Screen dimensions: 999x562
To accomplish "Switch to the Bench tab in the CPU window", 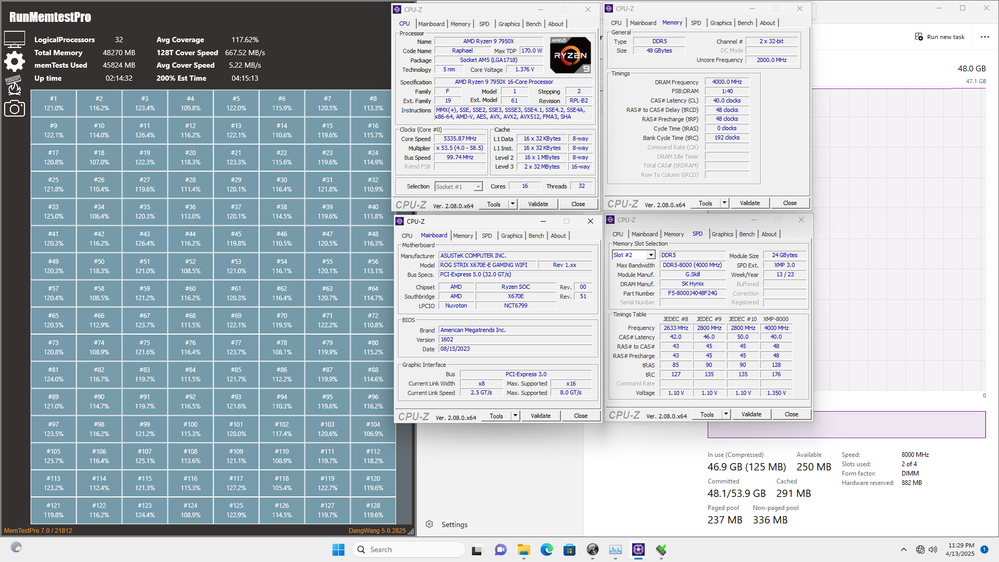I will point(533,24).
